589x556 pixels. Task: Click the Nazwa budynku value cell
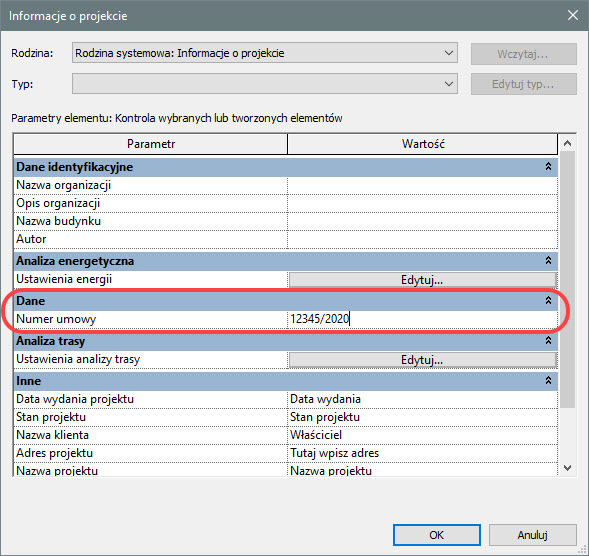pos(422,221)
